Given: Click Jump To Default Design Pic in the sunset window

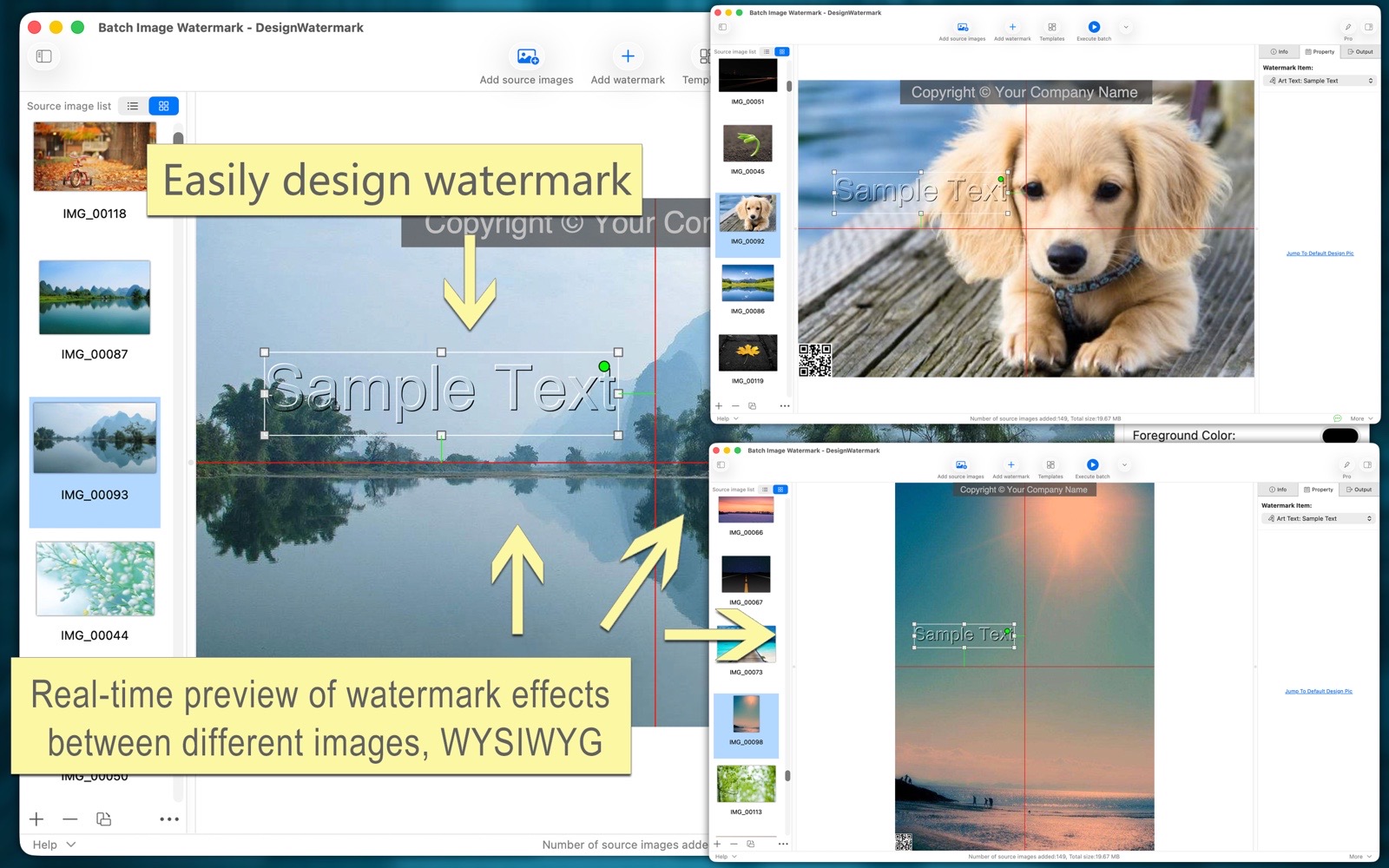Looking at the screenshot, I should 1318,692.
